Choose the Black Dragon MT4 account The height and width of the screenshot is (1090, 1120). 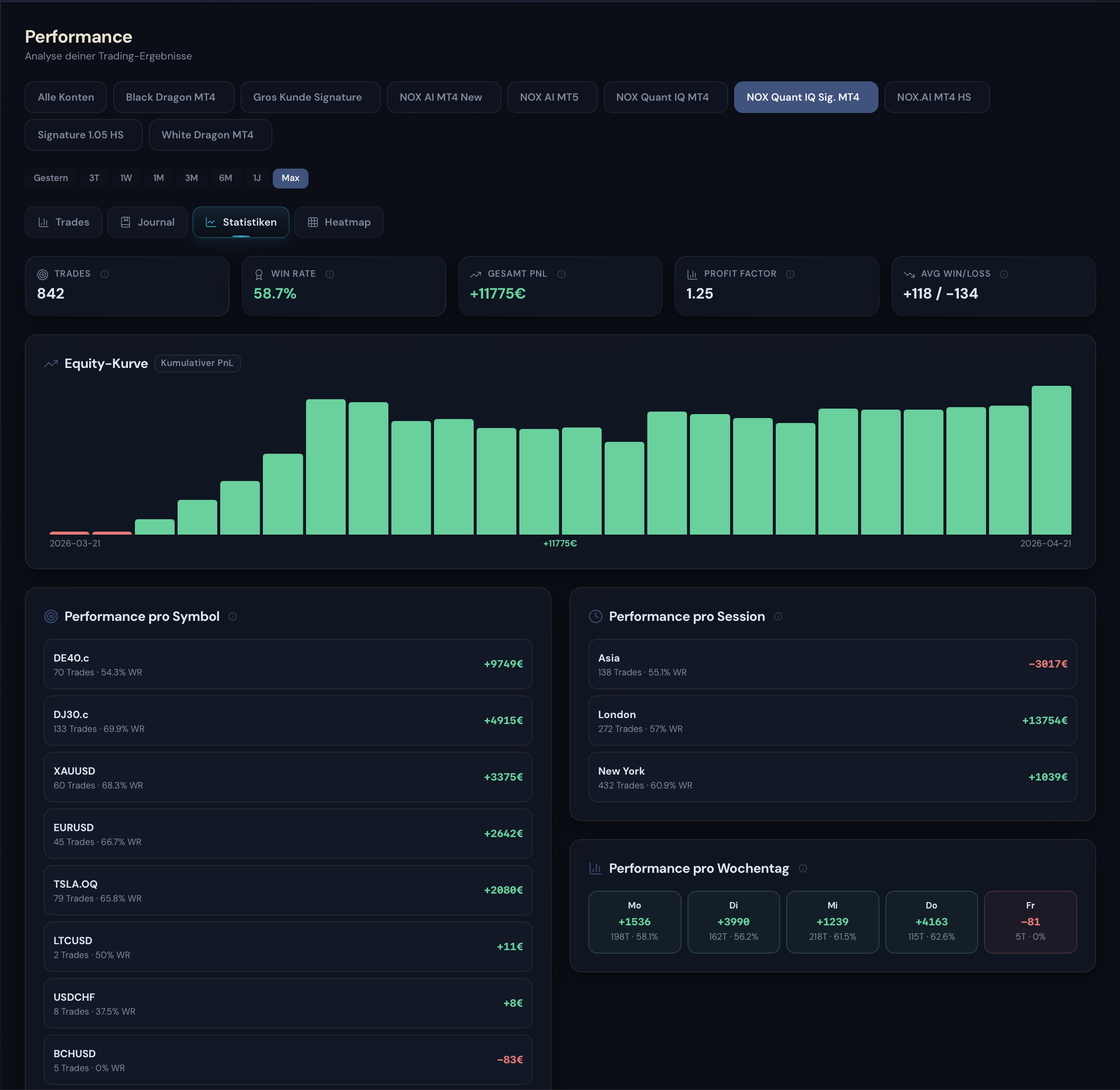(x=171, y=97)
